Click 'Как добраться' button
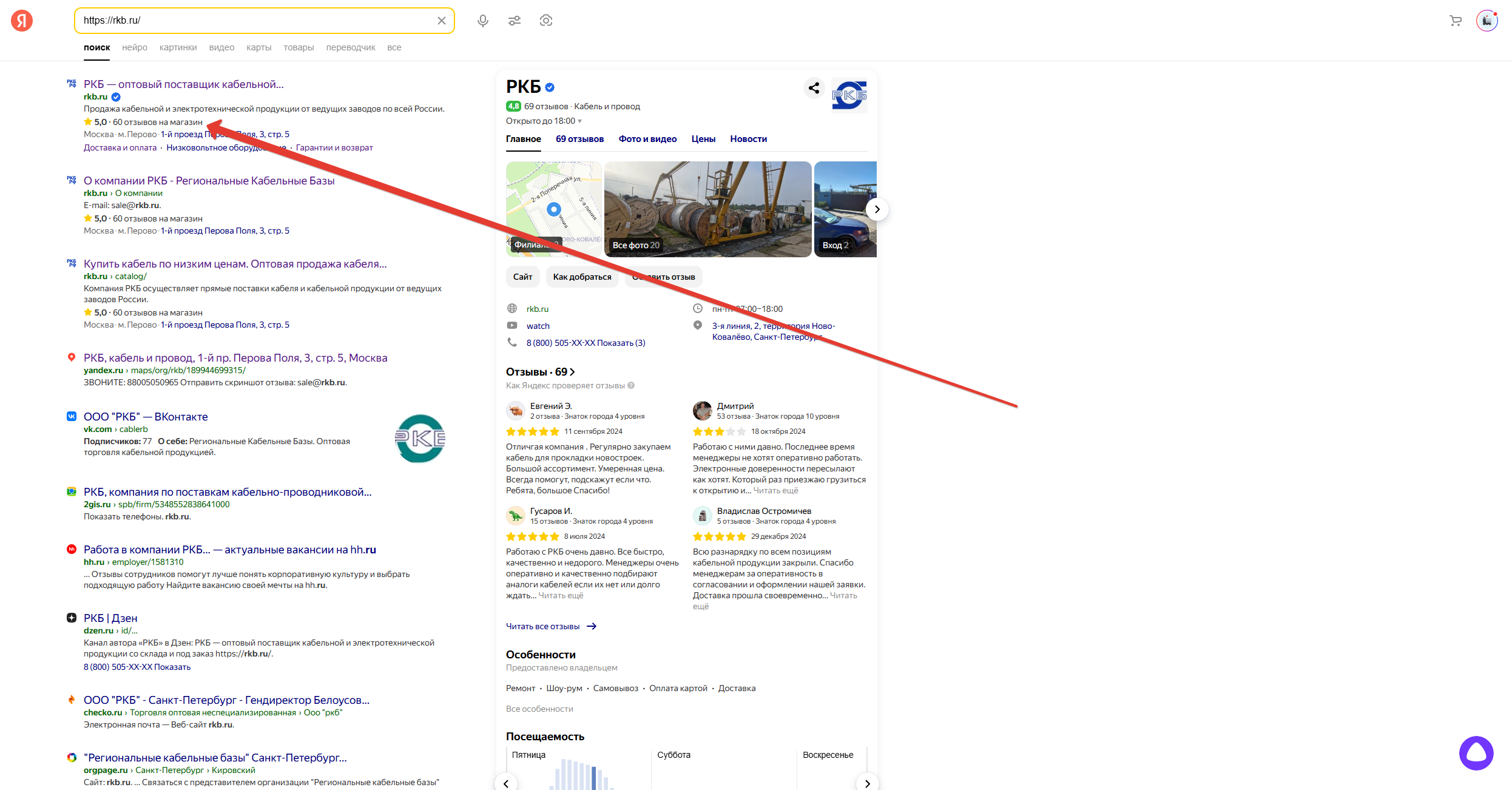The width and height of the screenshot is (1512, 790). click(x=582, y=277)
